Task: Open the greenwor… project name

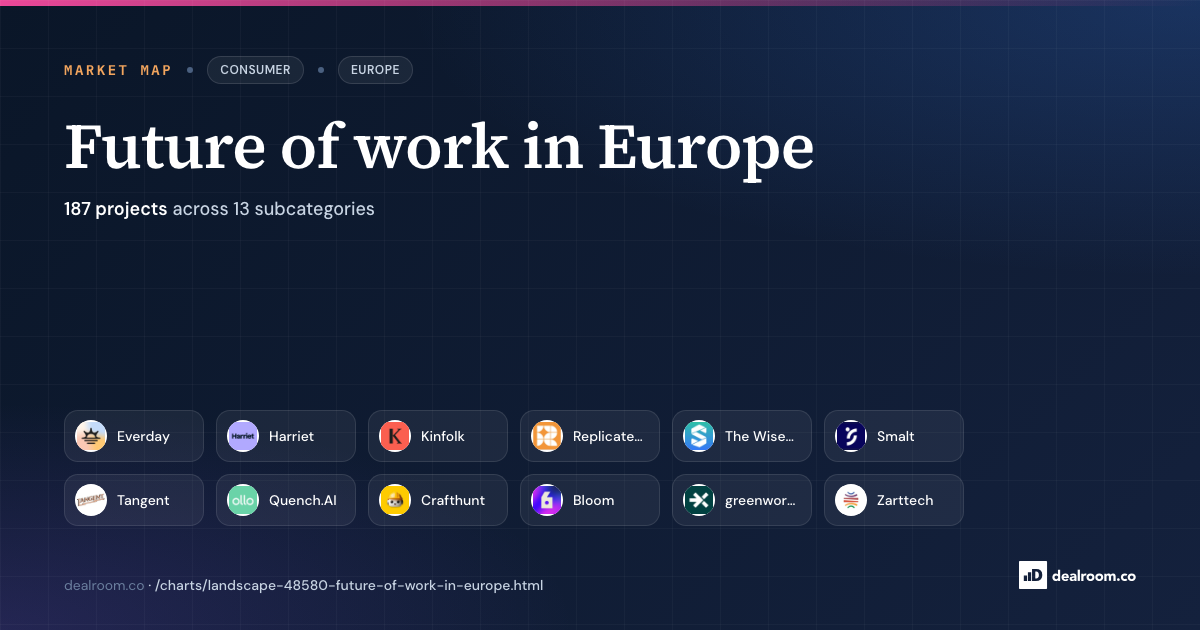Action: 761,500
